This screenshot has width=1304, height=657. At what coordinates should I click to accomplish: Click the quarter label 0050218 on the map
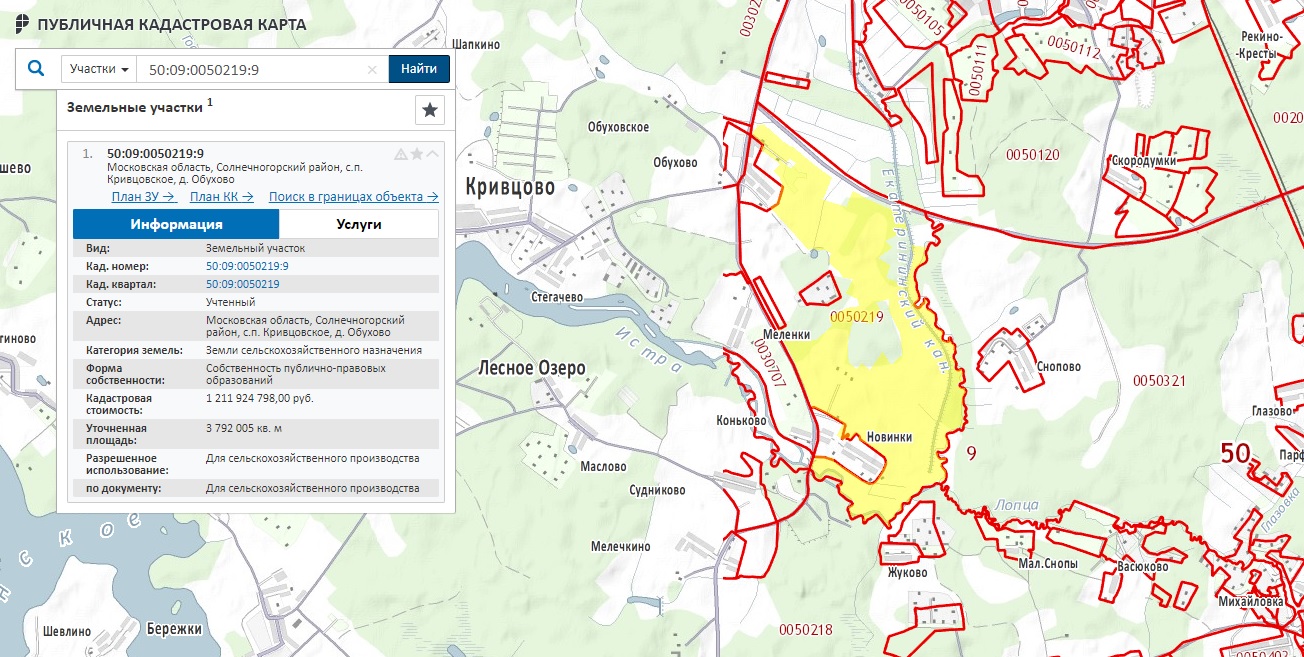(806, 630)
